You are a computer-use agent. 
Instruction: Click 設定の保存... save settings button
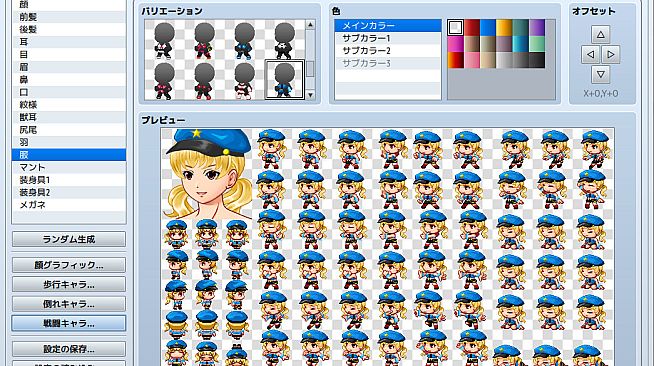(69, 349)
